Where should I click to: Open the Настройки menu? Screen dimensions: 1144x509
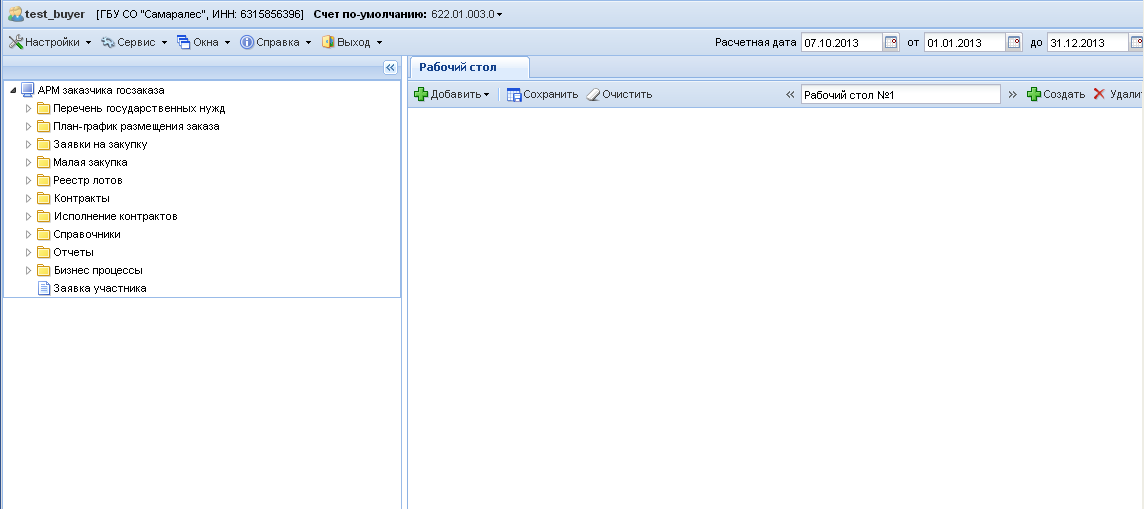pyautogui.click(x=50, y=42)
